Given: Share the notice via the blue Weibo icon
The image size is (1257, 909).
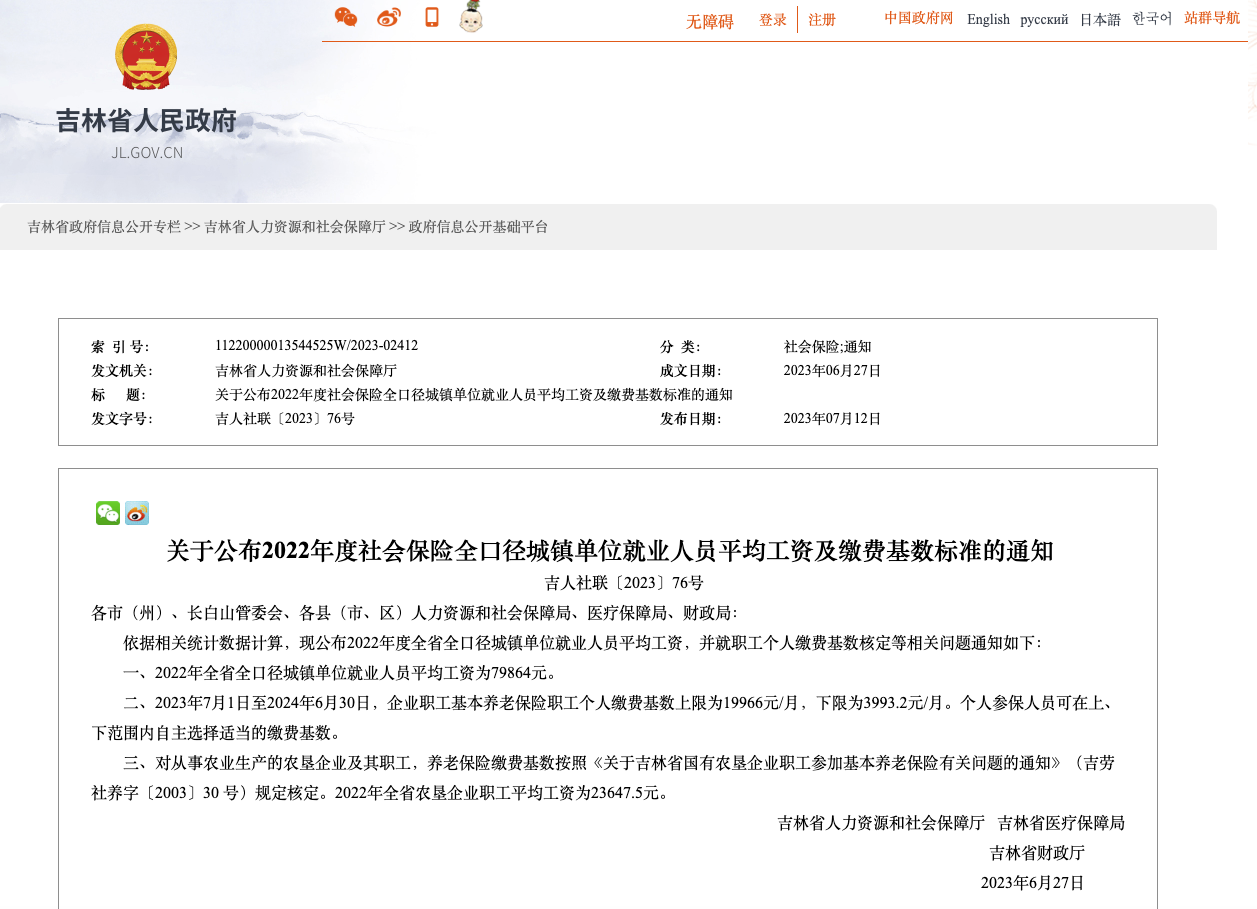Looking at the screenshot, I should [136, 513].
